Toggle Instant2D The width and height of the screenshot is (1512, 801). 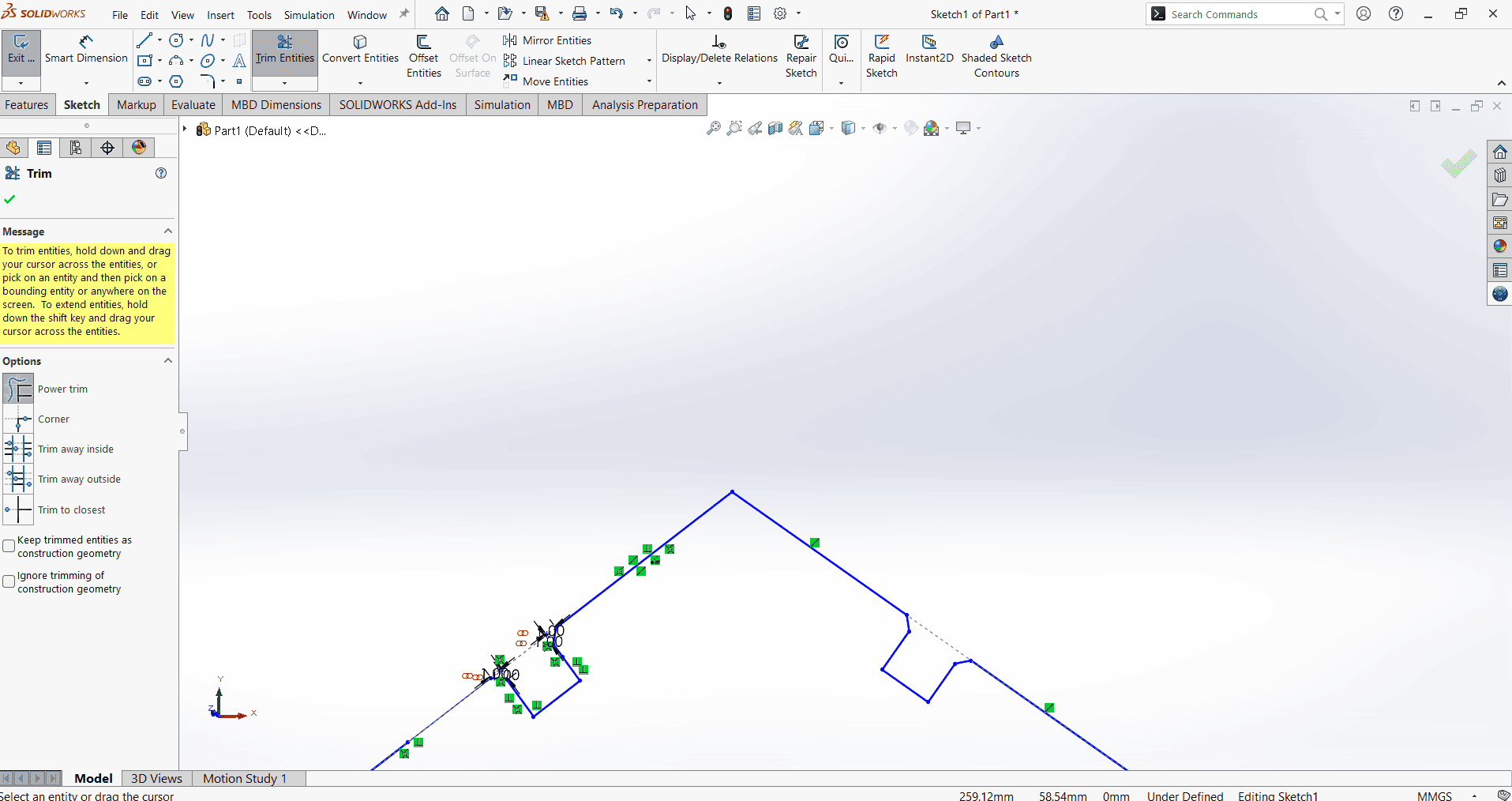tap(929, 49)
